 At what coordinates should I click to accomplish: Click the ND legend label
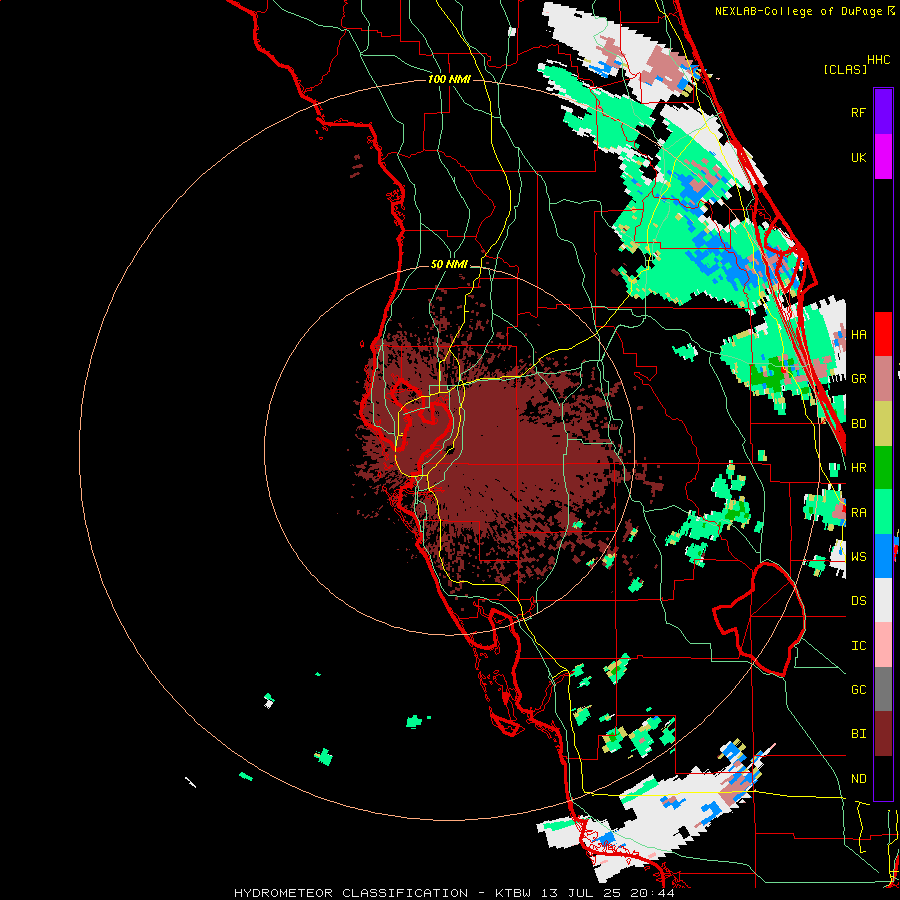[x=858, y=779]
